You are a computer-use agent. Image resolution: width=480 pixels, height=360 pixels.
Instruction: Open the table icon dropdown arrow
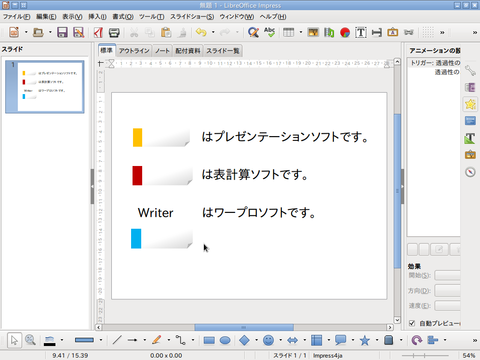[x=301, y=32]
